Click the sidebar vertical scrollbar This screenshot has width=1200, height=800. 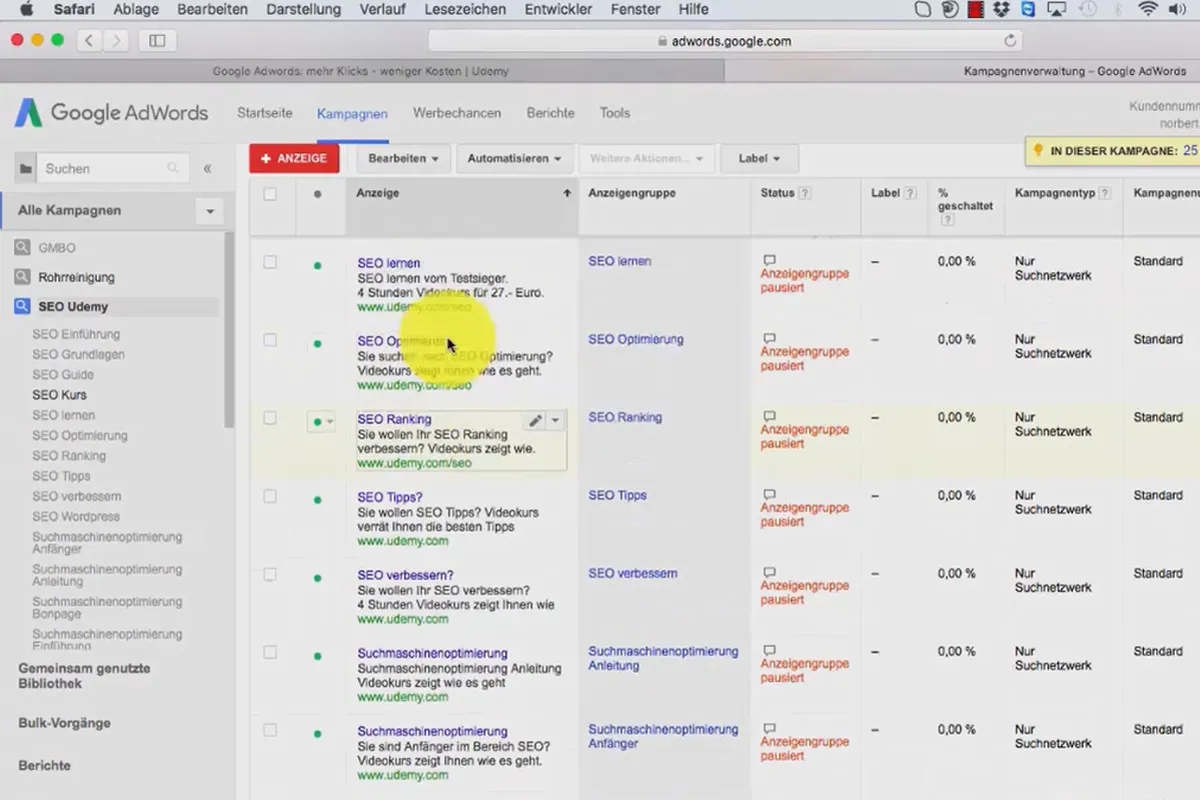(229, 330)
